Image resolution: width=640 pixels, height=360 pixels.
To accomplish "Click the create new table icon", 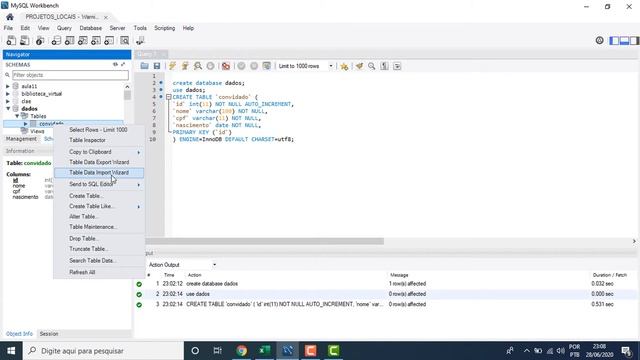I will click(x=69, y=40).
